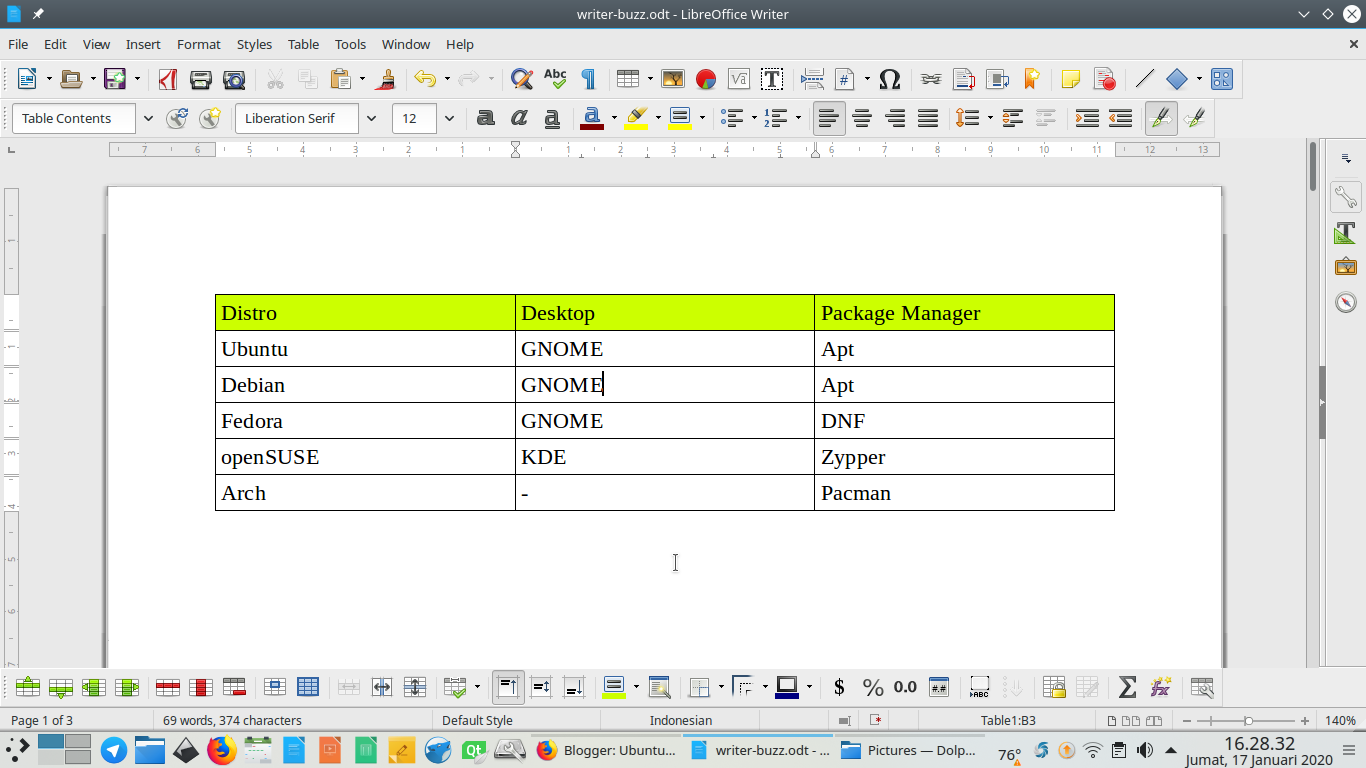Insert a hyperlink
The image size is (1366, 768).
[931, 79]
